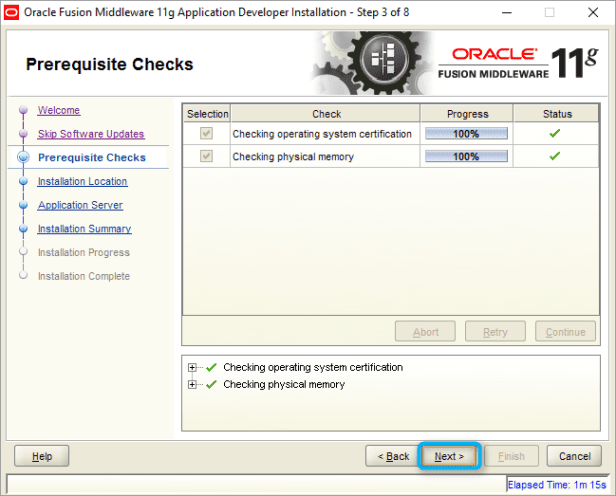Click the Continue button
Image resolution: width=616 pixels, height=496 pixels.
(565, 332)
